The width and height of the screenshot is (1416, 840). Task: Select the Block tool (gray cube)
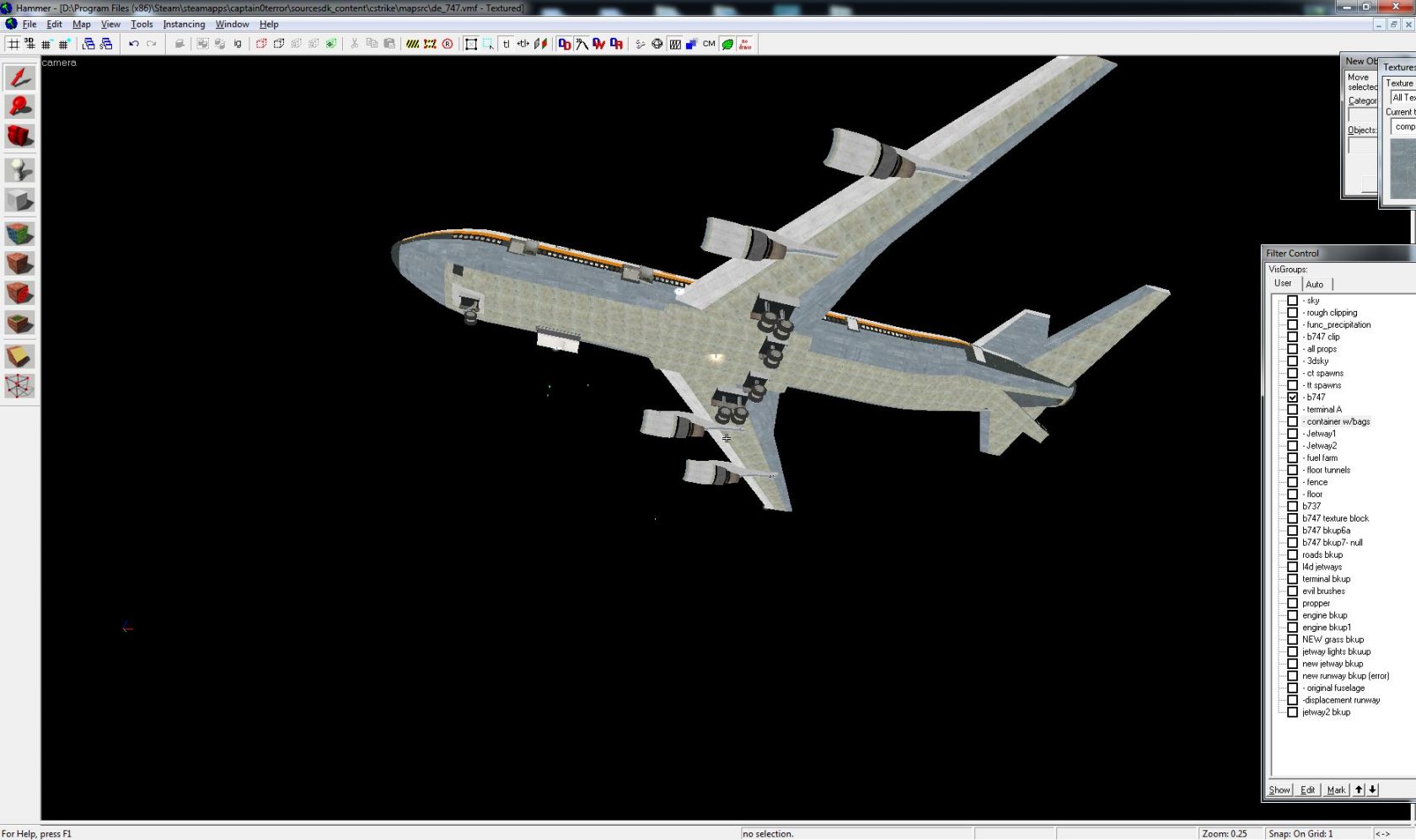pyautogui.click(x=19, y=201)
